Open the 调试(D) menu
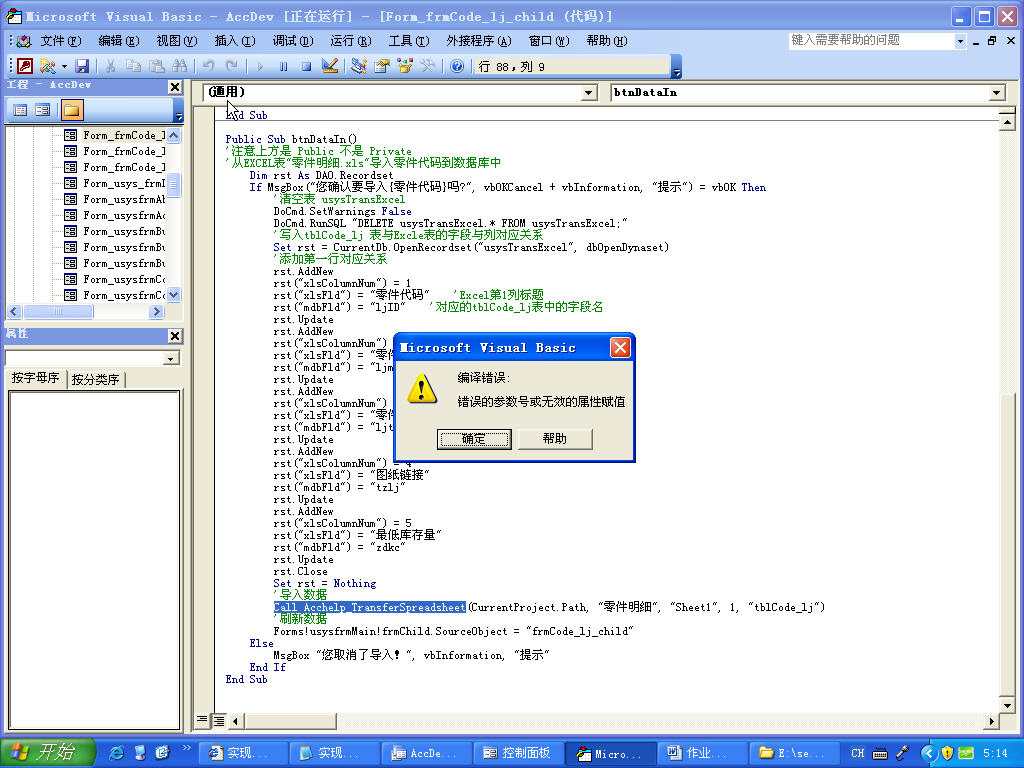 point(293,41)
